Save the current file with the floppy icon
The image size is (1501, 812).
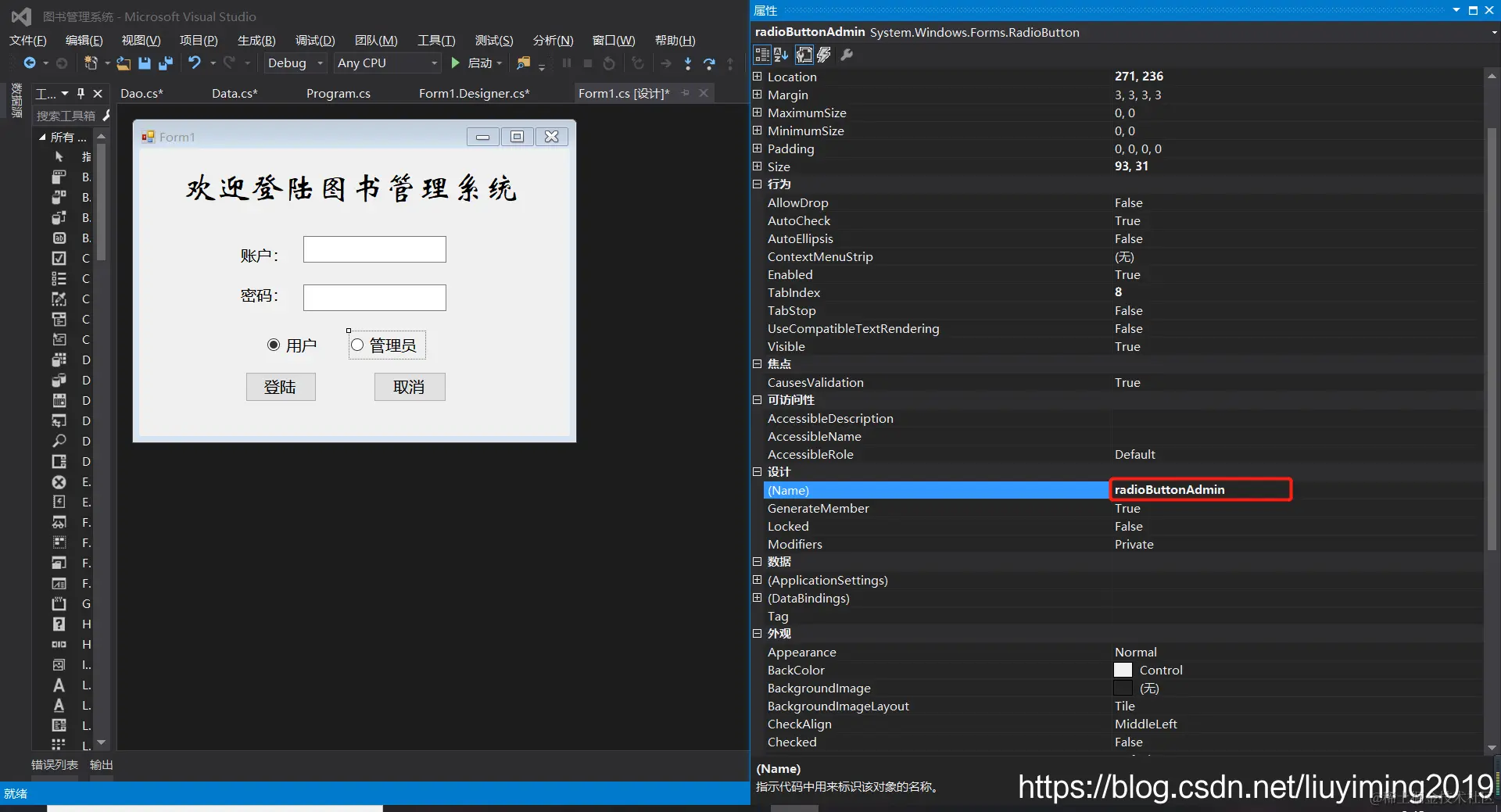pyautogui.click(x=145, y=63)
